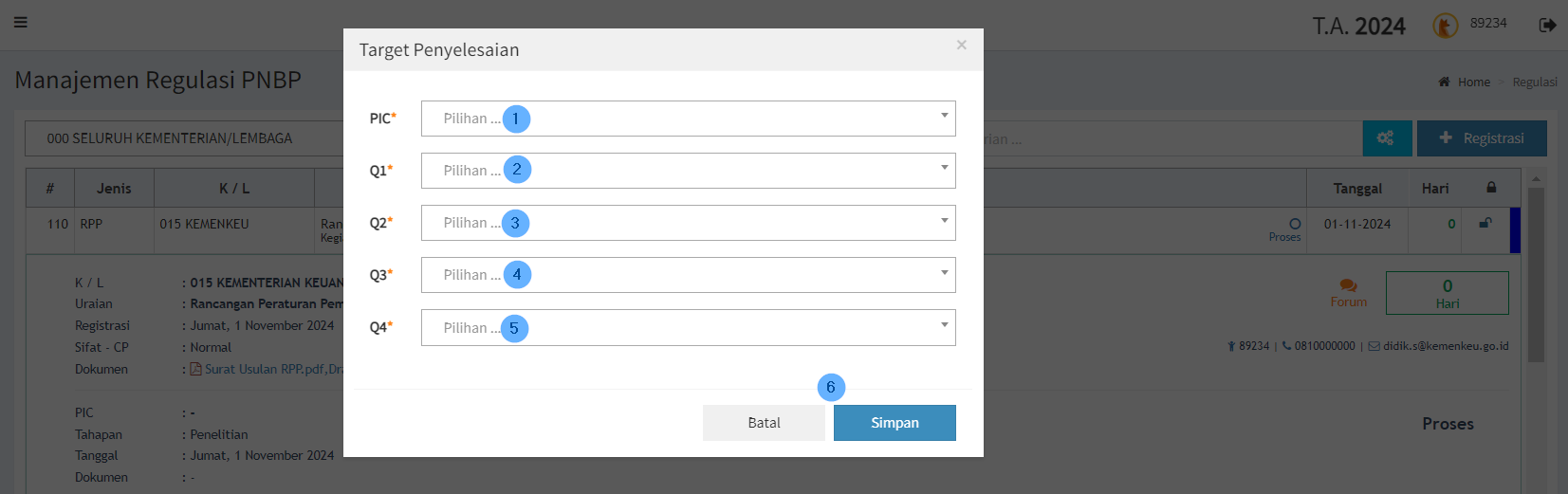Click the Home breadcrumb icon
Screen dimensions: 1568x494
click(x=1444, y=82)
